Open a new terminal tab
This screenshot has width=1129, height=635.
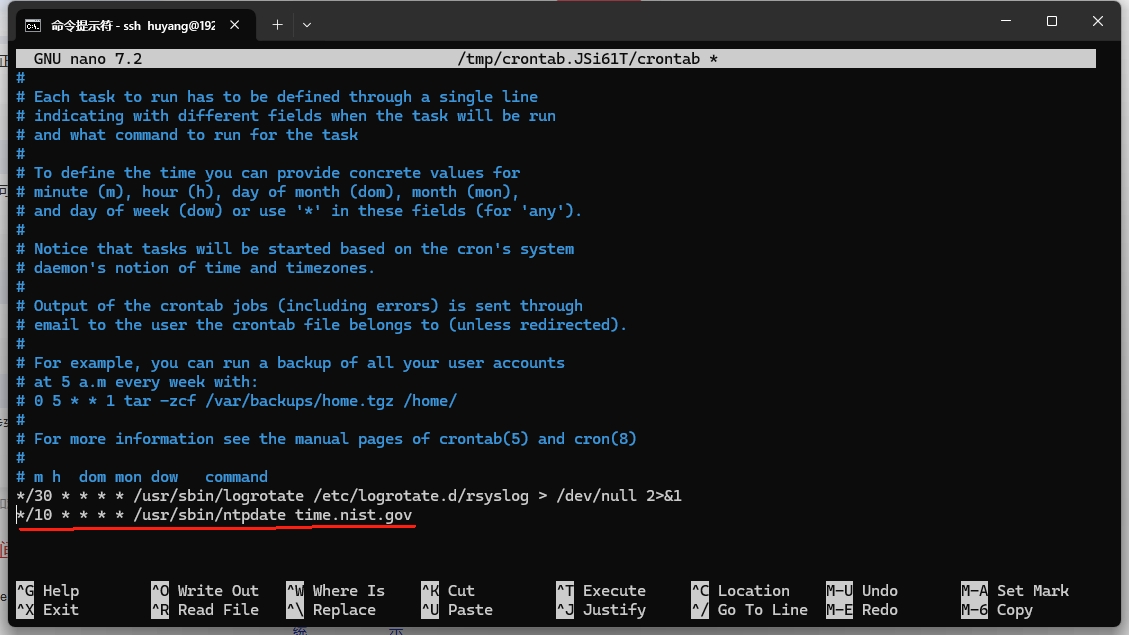277,24
